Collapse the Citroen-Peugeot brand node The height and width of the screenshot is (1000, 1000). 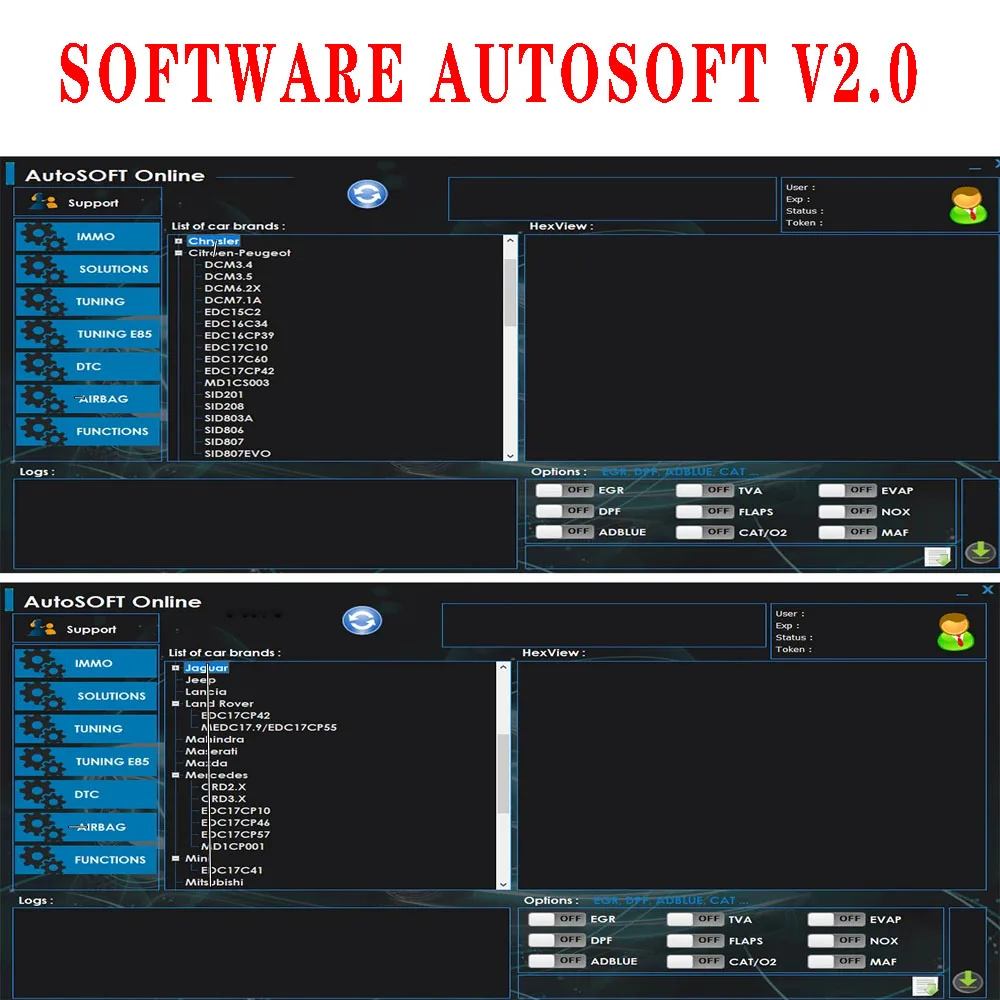tap(179, 253)
